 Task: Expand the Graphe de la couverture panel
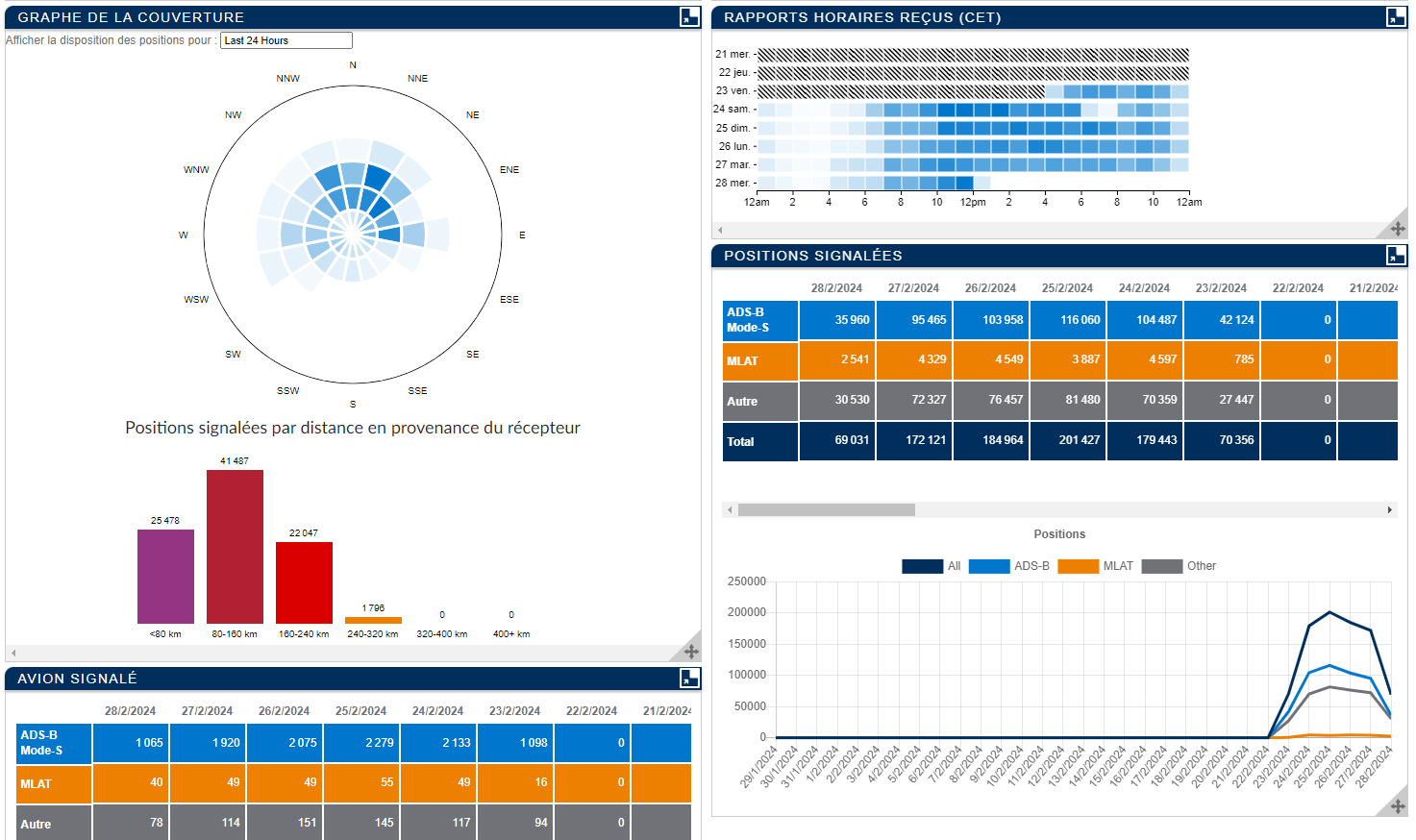[689, 16]
